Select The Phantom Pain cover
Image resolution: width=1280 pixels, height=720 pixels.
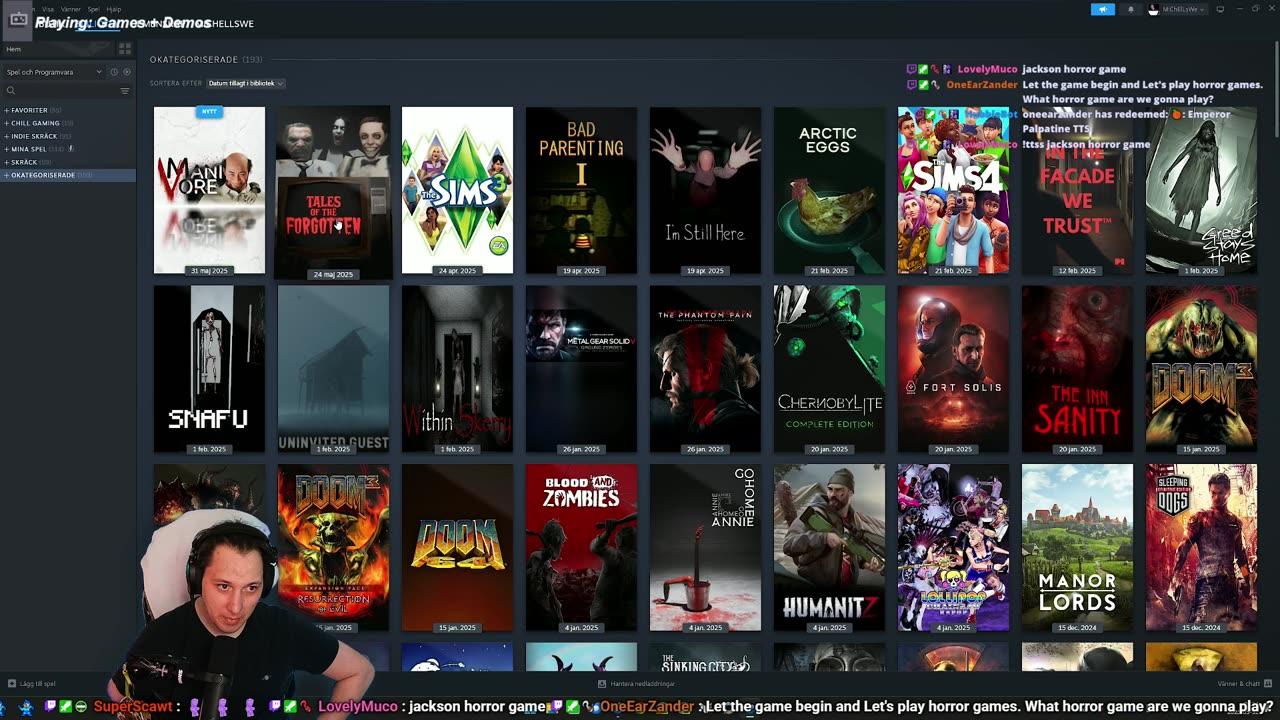point(705,369)
